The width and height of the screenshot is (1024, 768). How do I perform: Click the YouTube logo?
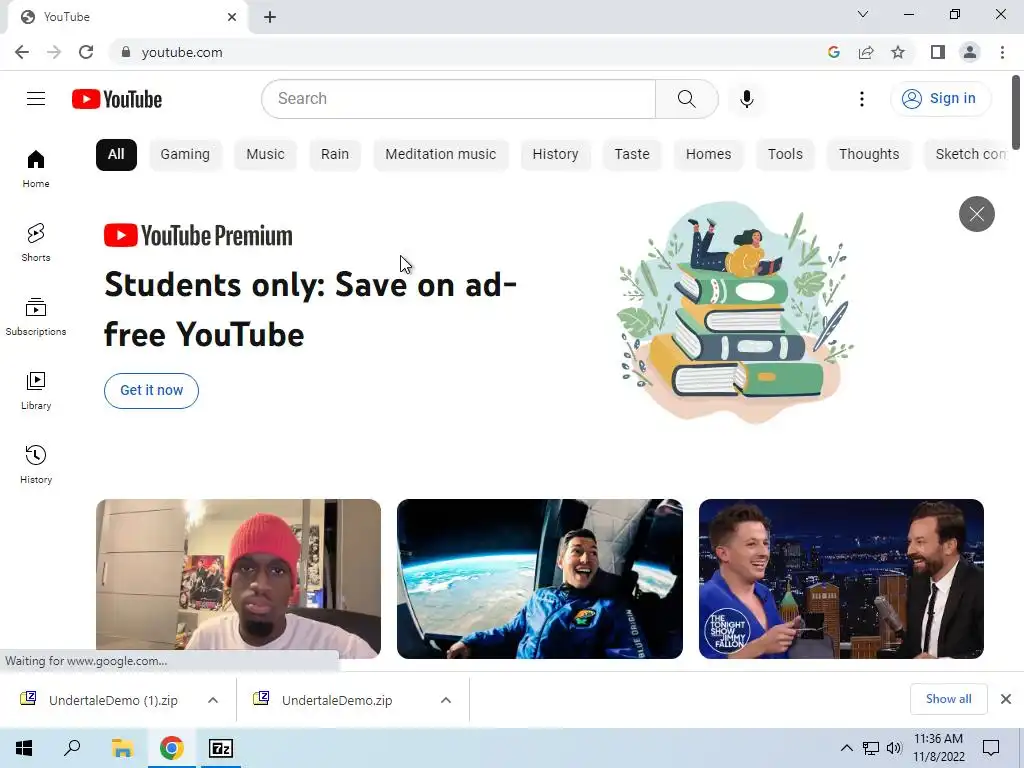click(x=117, y=99)
